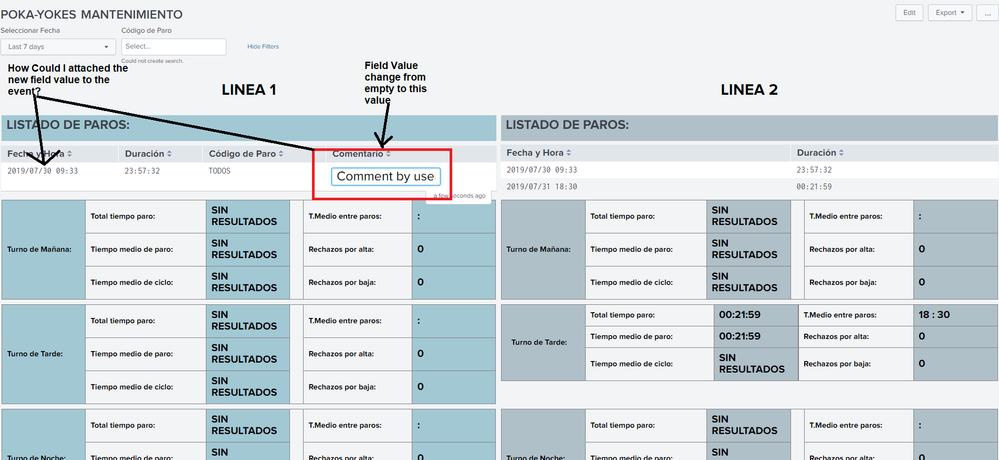The width and height of the screenshot is (999, 460).
Task: Click Linea 2 Turno de Tarde label
Action: click(539, 342)
